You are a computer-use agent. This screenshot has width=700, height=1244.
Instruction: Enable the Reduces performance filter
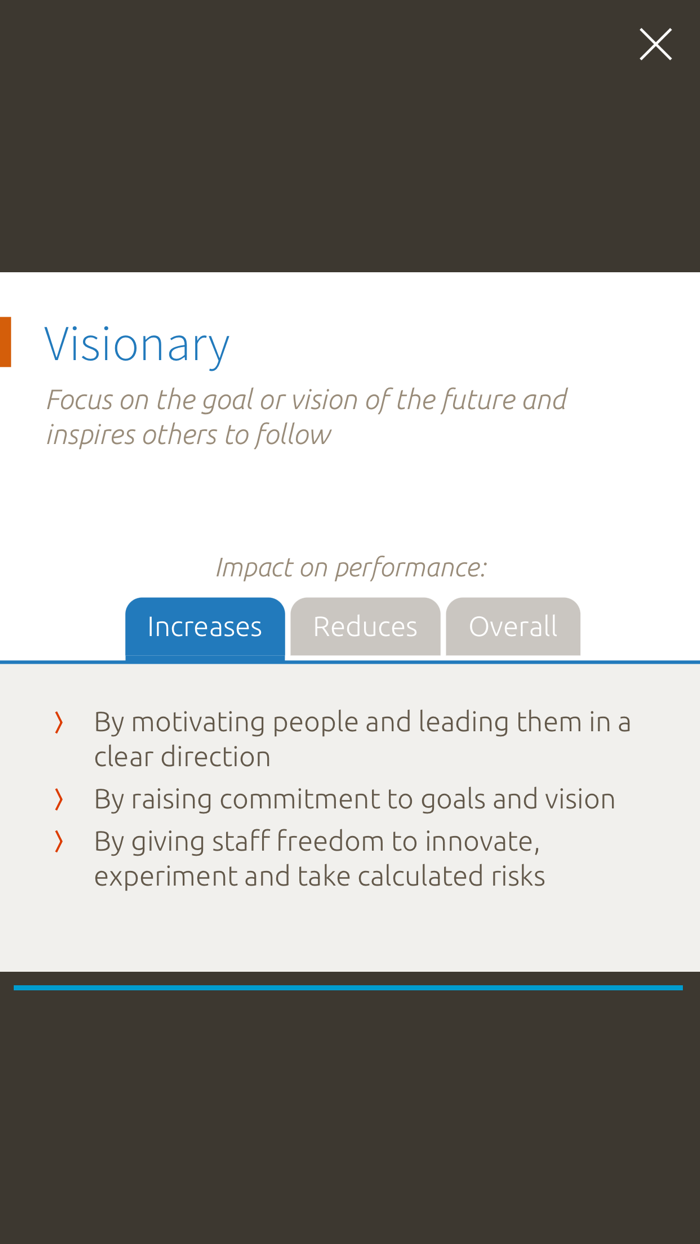coord(365,625)
